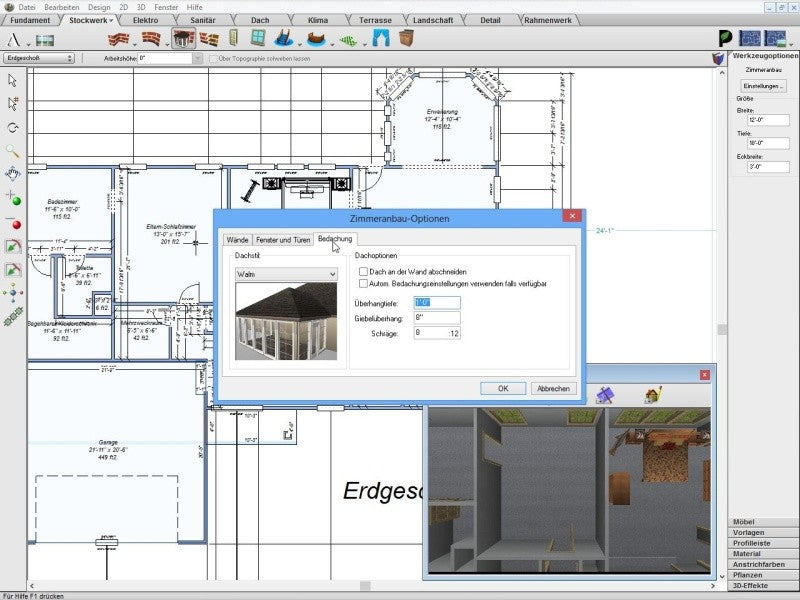Select the wall opening/break tool

pos(209,39)
